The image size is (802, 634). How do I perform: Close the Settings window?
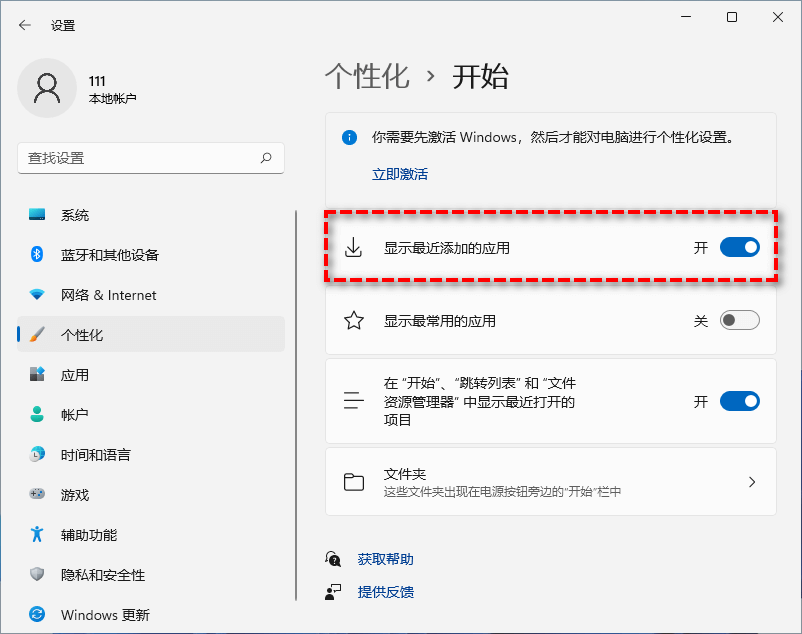click(778, 17)
